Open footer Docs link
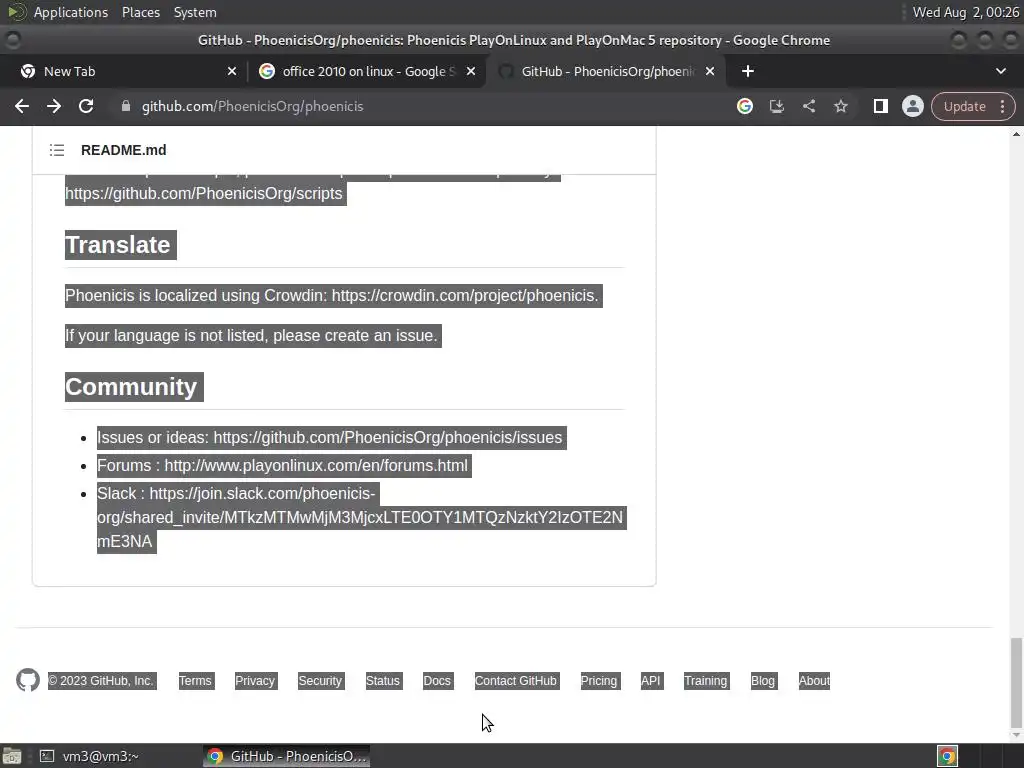1024x768 pixels. 437,680
